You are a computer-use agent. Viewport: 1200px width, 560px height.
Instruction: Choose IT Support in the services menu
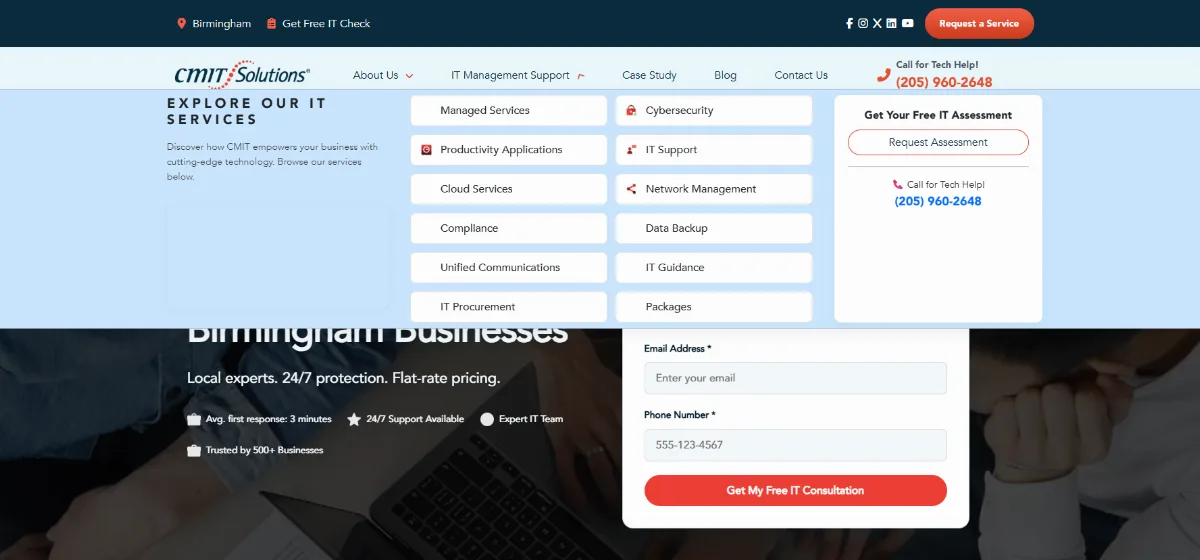714,150
